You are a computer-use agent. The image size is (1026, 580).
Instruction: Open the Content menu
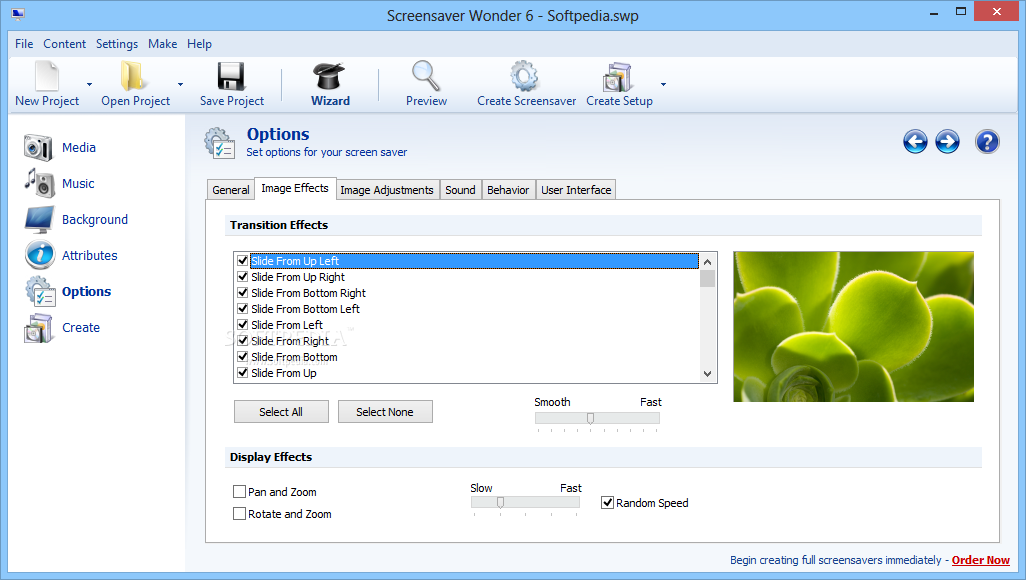pyautogui.click(x=64, y=44)
